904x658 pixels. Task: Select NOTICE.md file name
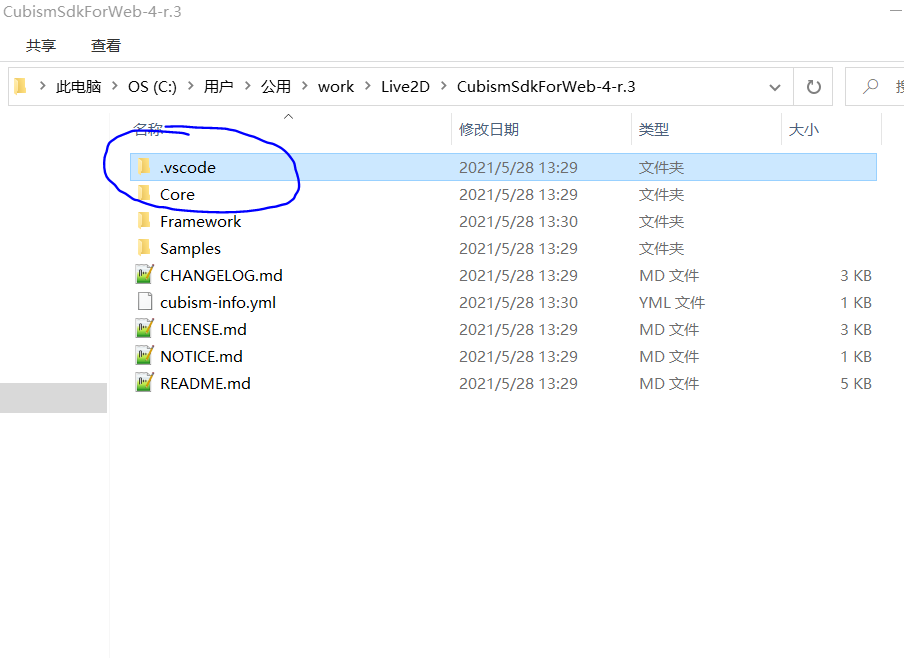[x=201, y=356]
